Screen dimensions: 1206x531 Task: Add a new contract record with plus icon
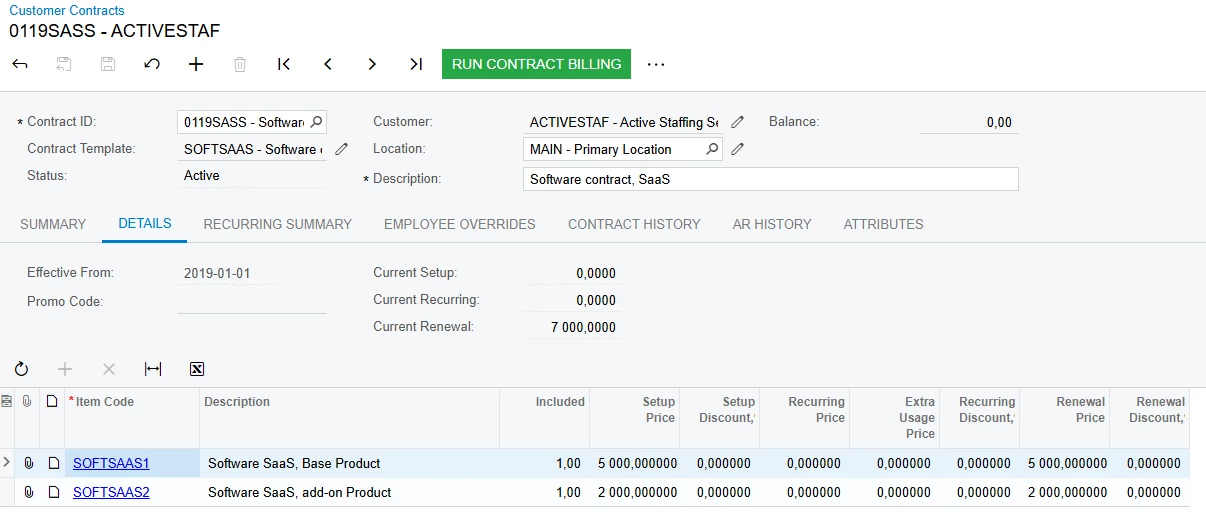pyautogui.click(x=196, y=64)
